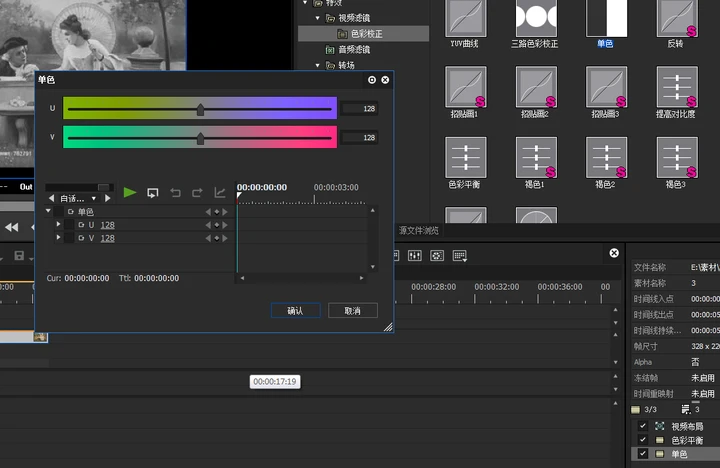Uncheck the 视频布局 effect checkbox
Image resolution: width=720 pixels, height=468 pixels.
(x=643, y=426)
